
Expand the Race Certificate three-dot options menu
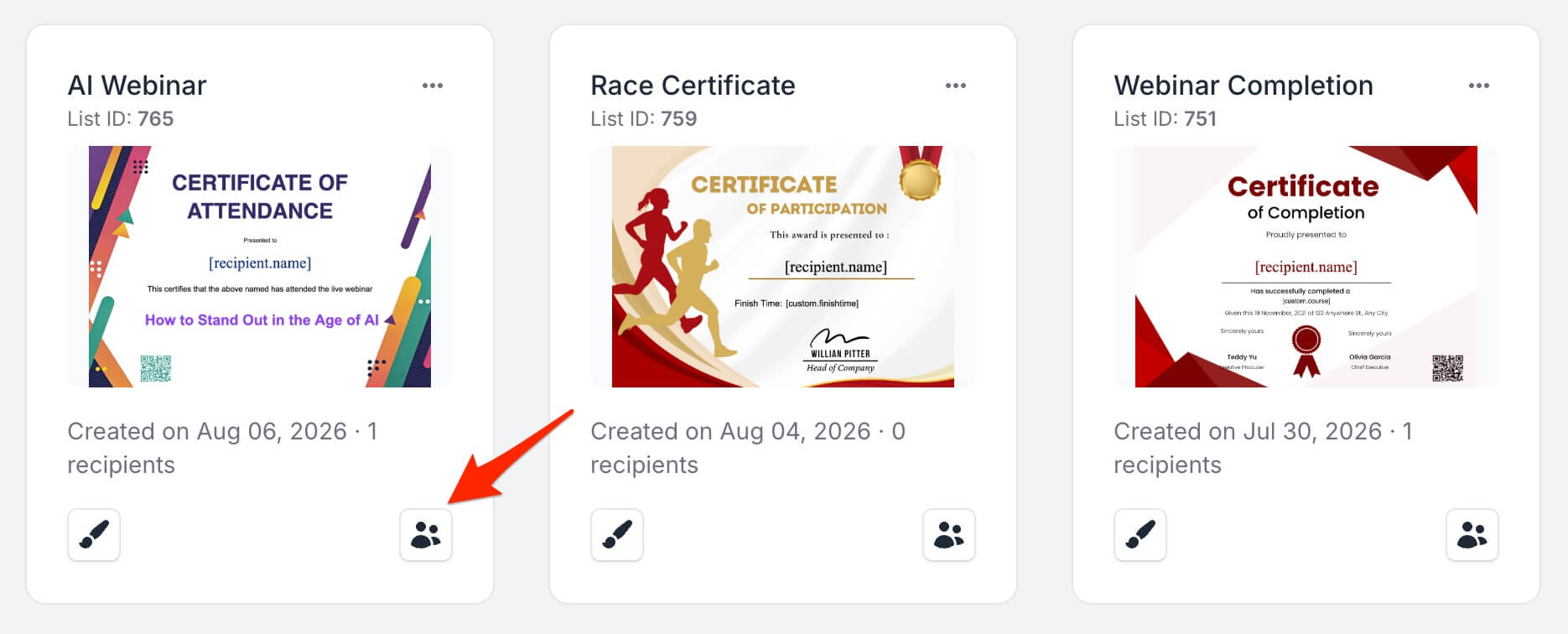click(x=956, y=86)
